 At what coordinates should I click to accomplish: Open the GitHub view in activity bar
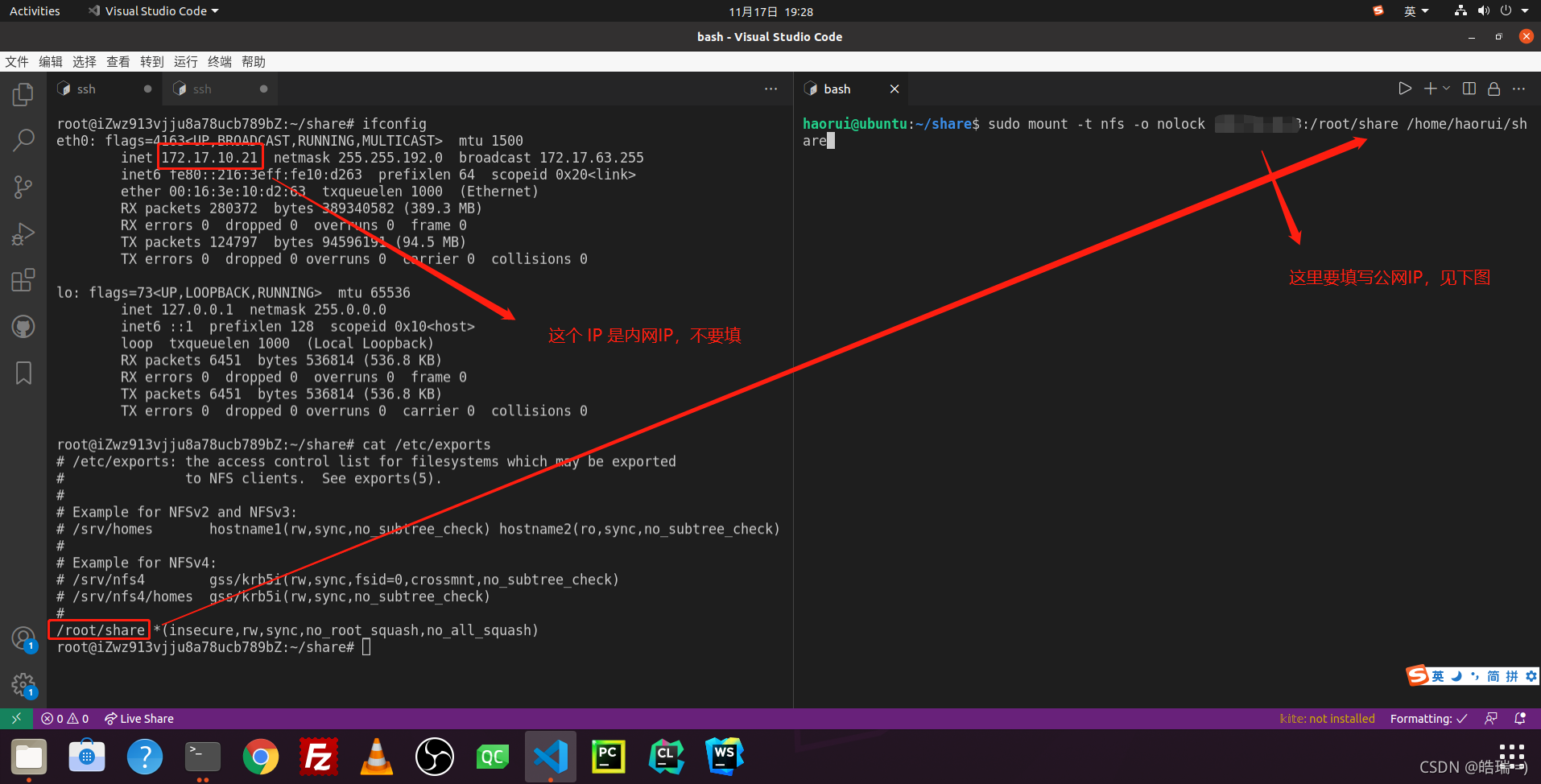[x=23, y=327]
